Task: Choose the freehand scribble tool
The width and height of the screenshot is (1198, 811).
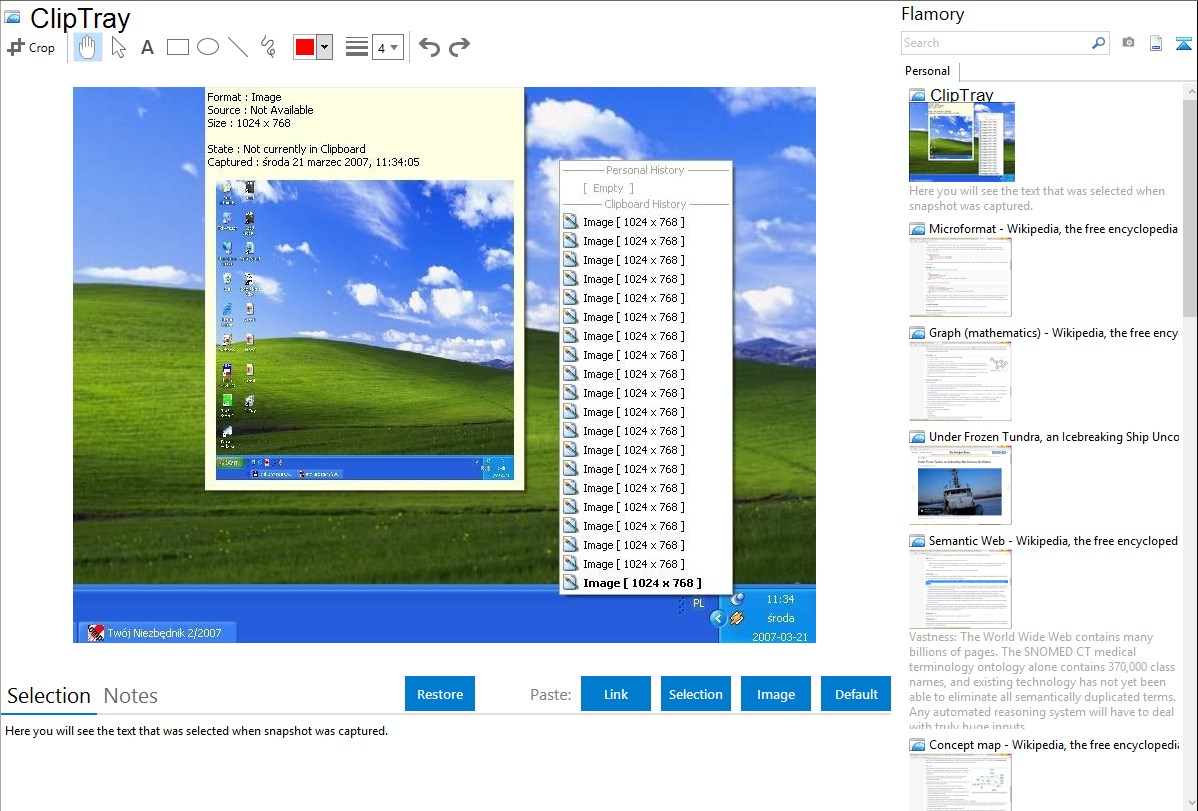Action: point(268,47)
